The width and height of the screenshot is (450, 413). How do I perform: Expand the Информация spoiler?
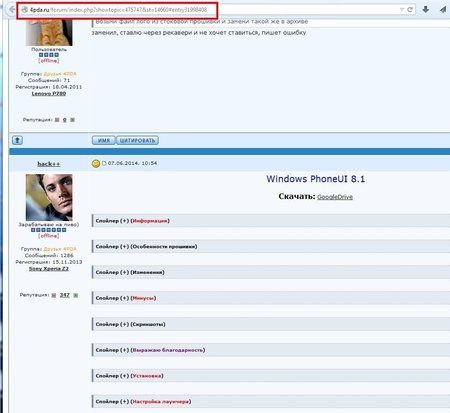[x=271, y=221]
